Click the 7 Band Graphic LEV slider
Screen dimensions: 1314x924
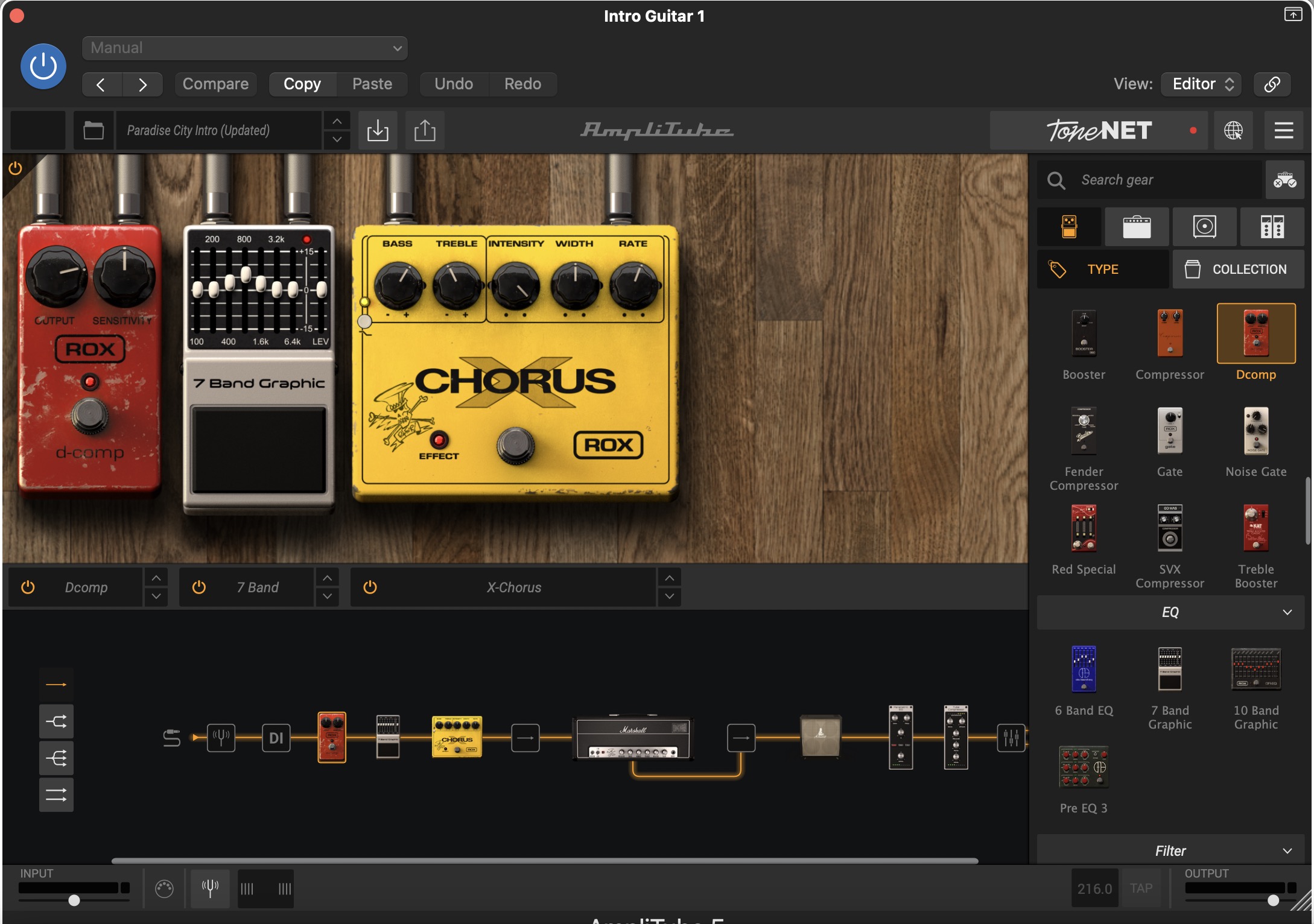[x=322, y=289]
